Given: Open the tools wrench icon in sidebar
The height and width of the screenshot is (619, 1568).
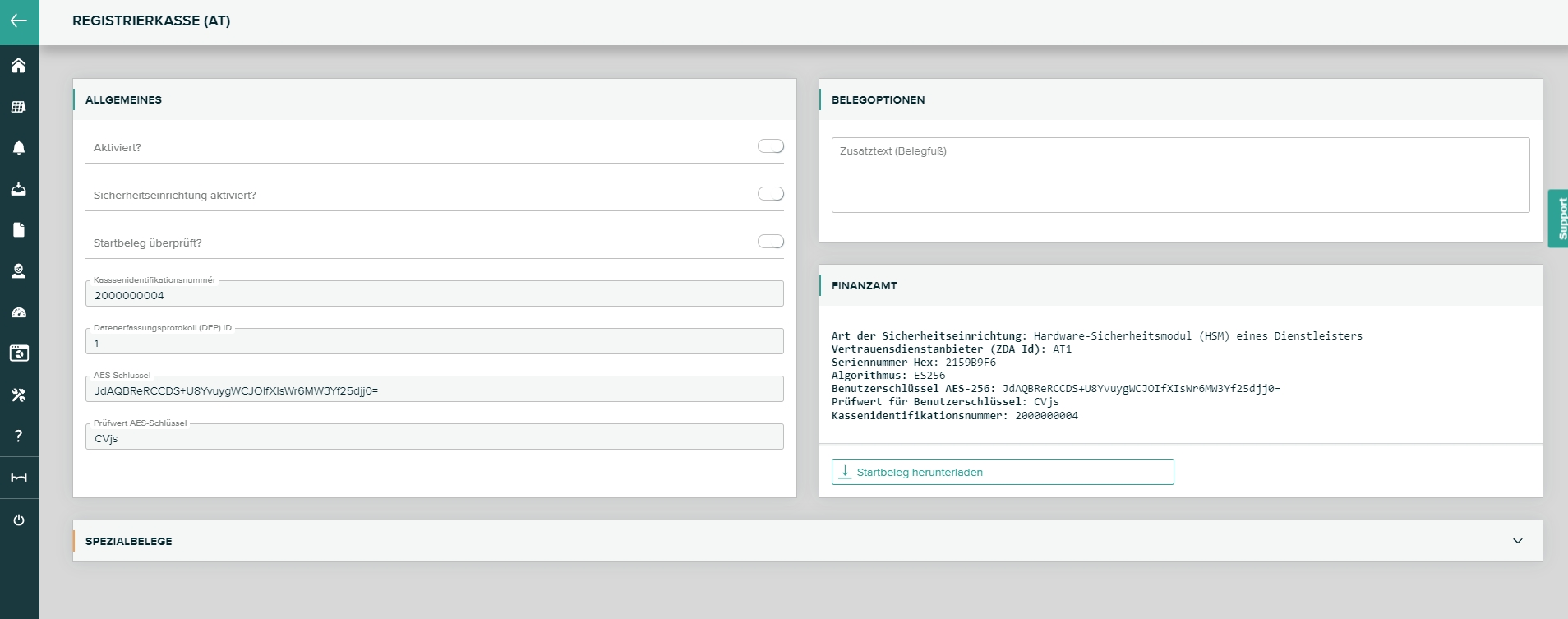Looking at the screenshot, I should click(x=19, y=395).
